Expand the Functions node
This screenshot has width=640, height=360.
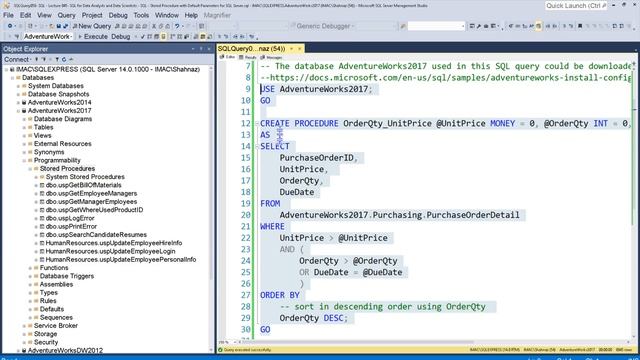tap(30, 268)
